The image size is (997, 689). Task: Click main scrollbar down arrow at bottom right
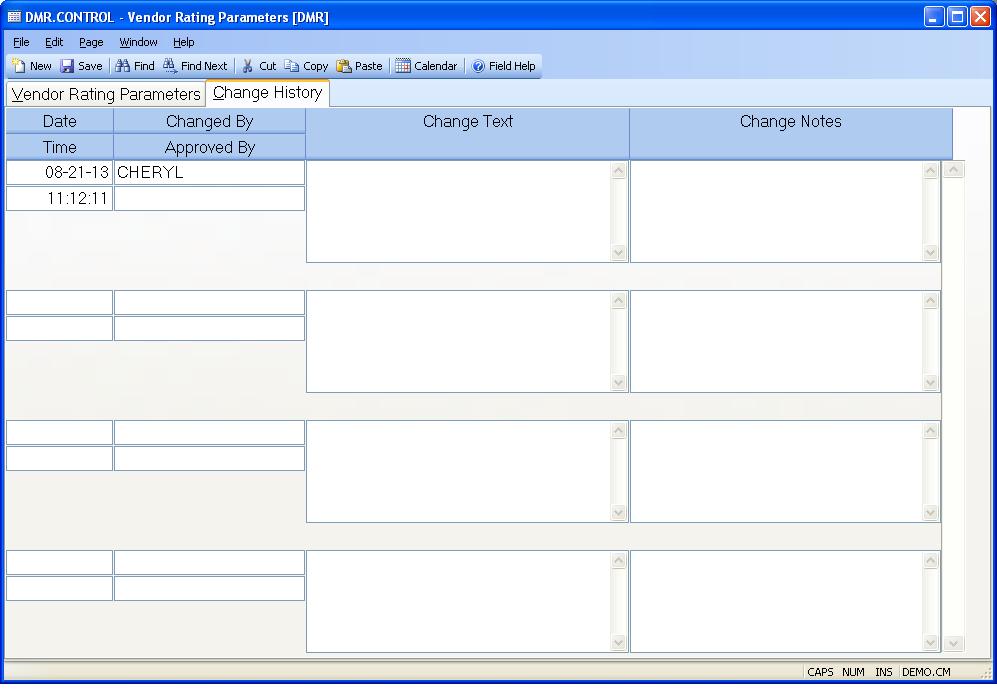(x=953, y=643)
